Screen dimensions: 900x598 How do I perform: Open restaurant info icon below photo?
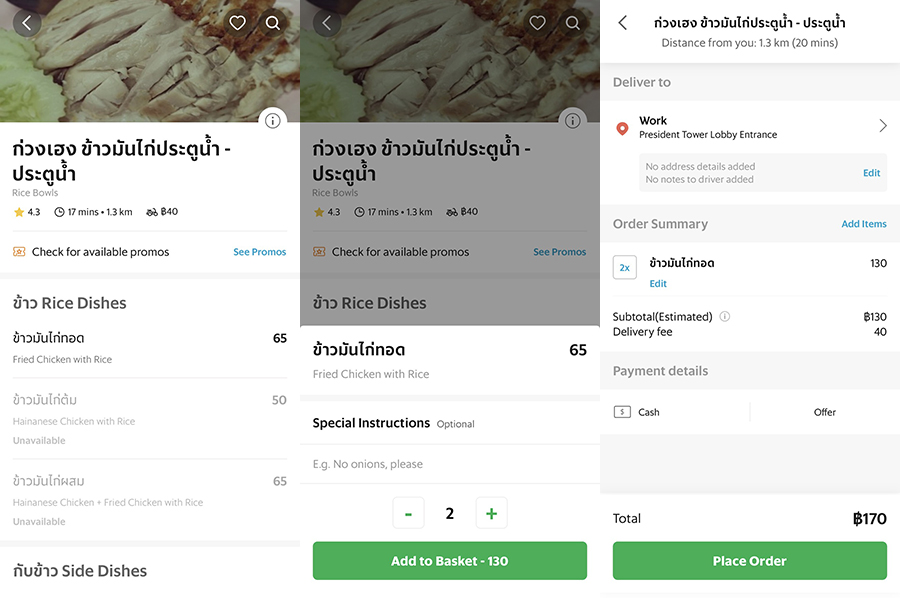point(273,121)
